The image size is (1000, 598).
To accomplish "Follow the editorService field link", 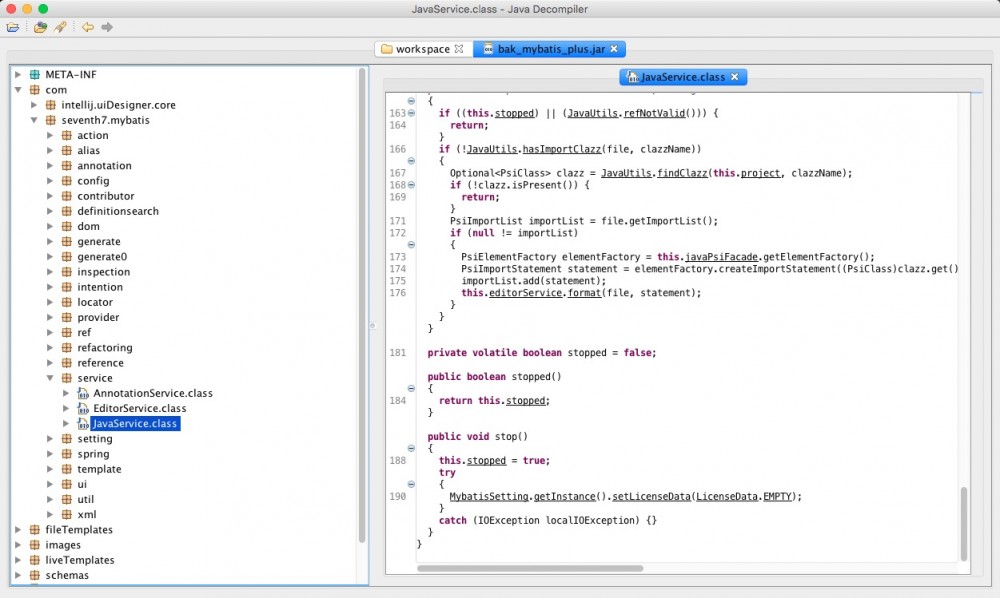I will (526, 293).
